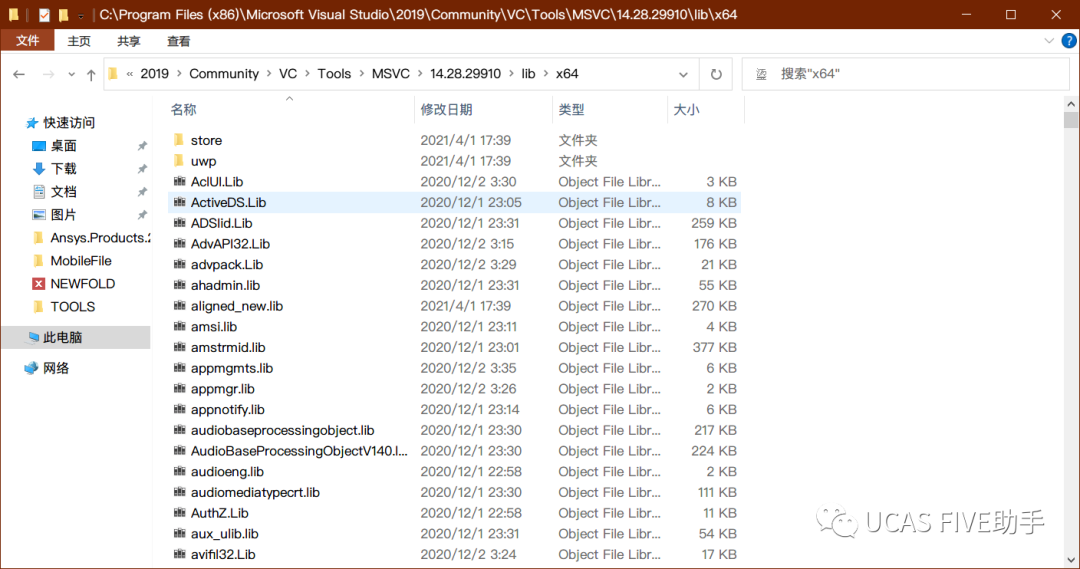Open the recent locations dropdown arrow

point(71,74)
